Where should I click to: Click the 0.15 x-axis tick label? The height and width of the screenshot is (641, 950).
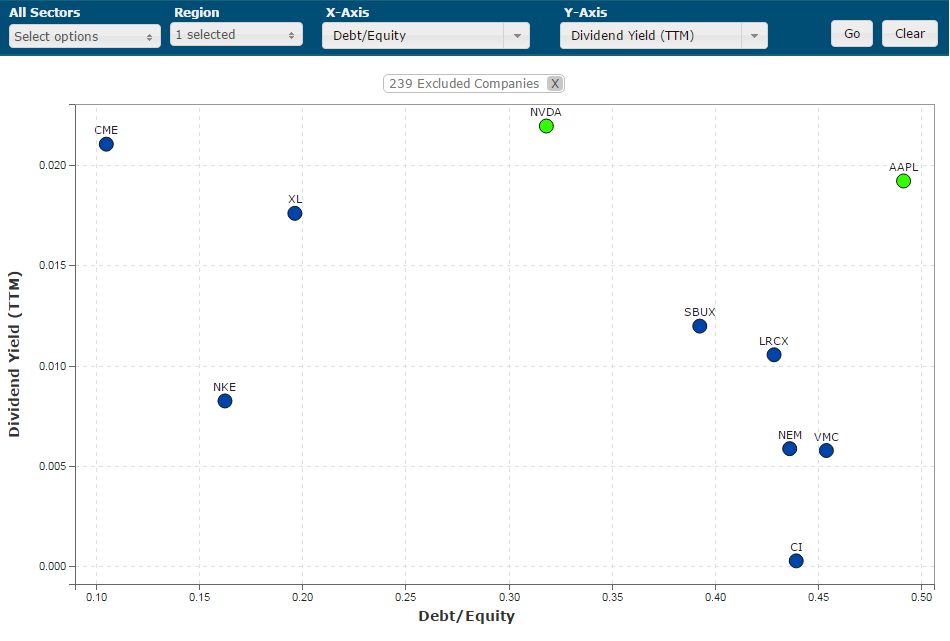pos(199,597)
